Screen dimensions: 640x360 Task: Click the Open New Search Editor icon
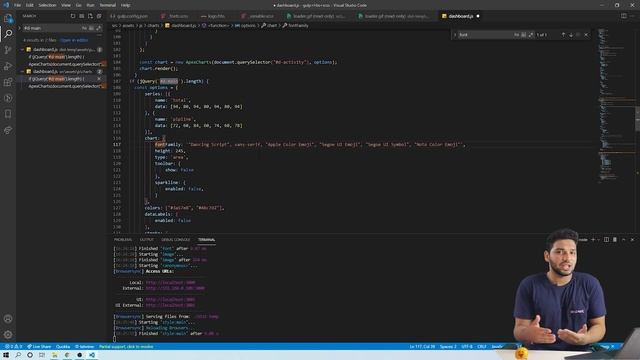(x=90, y=16)
